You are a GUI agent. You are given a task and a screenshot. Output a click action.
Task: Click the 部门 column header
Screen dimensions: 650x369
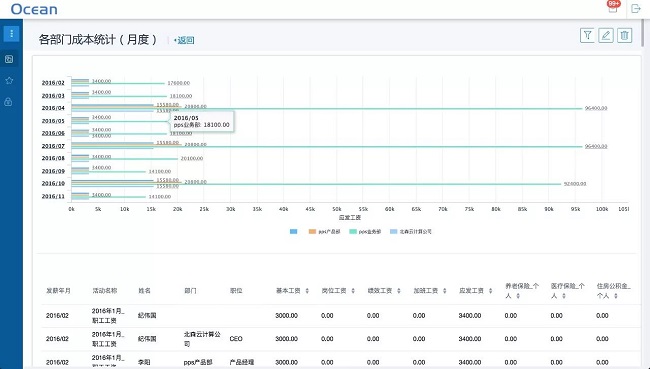pos(190,291)
